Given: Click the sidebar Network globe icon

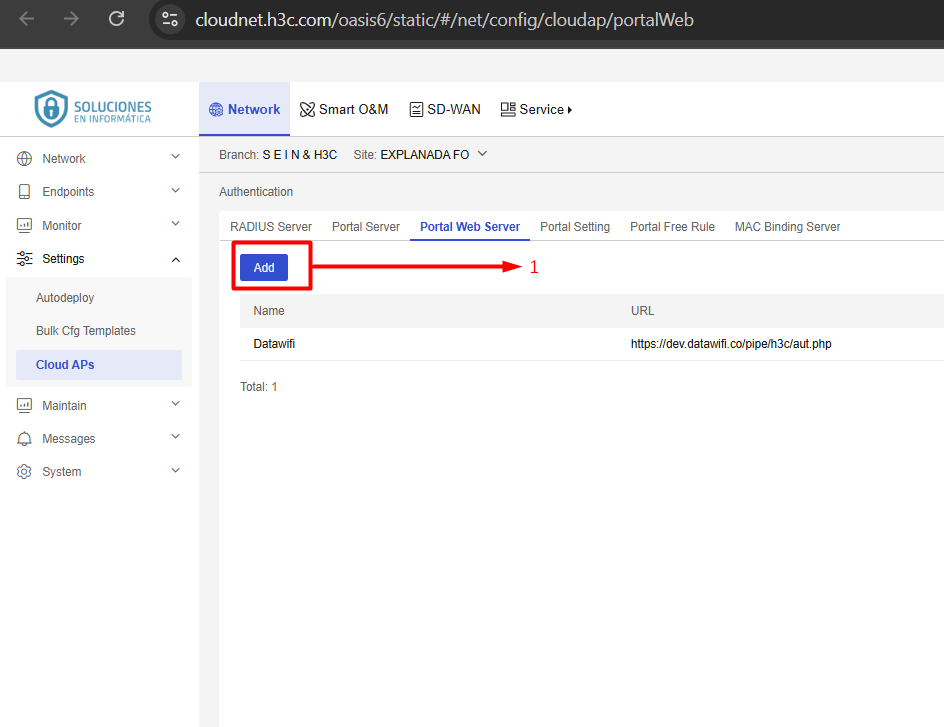Looking at the screenshot, I should tap(24, 159).
